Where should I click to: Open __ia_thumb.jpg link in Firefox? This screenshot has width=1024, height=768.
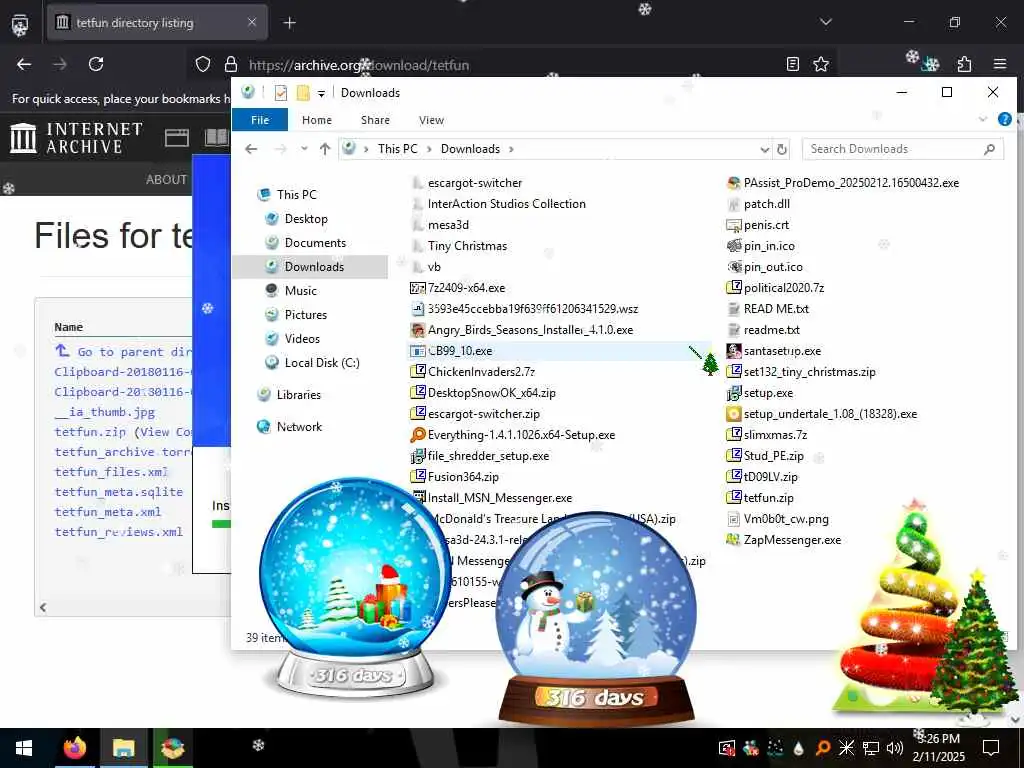[x=104, y=412]
